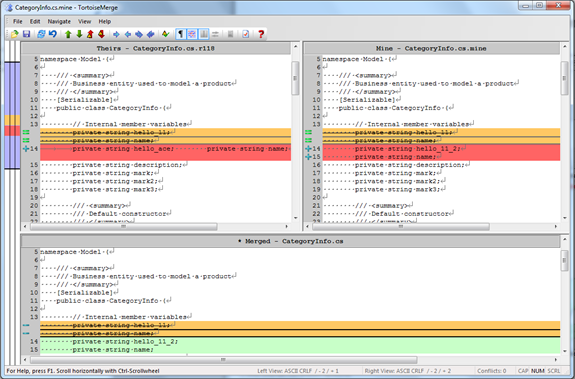The image size is (575, 379).
Task: Click Merged green line 15 'private string name;'
Action: pos(113,349)
